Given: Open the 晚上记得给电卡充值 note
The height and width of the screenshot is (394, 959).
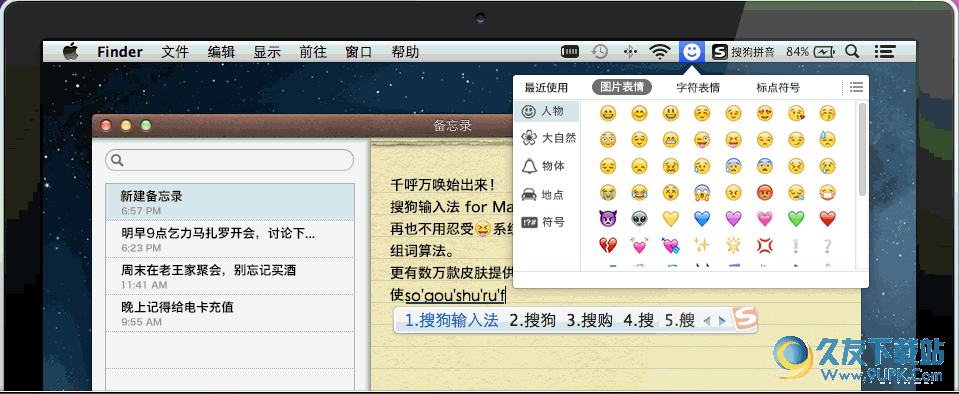Looking at the screenshot, I should click(230, 313).
